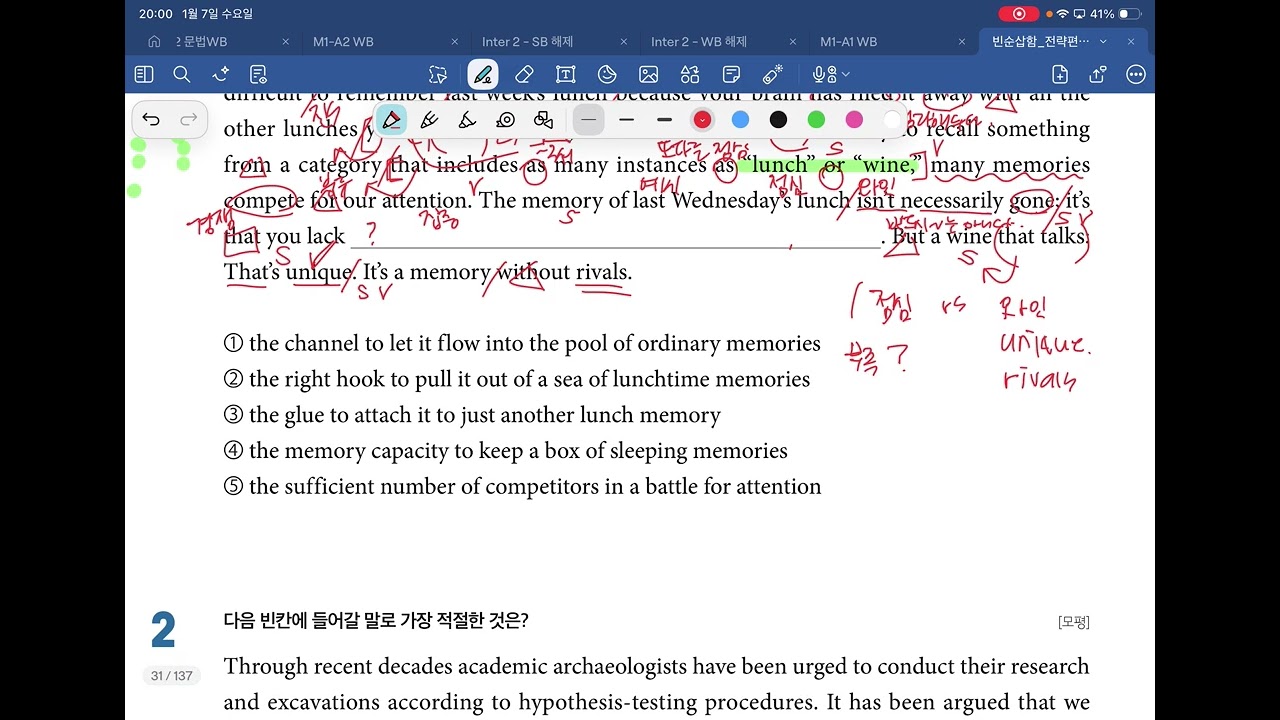
Task: Pick the pink pen color
Action: (854, 120)
